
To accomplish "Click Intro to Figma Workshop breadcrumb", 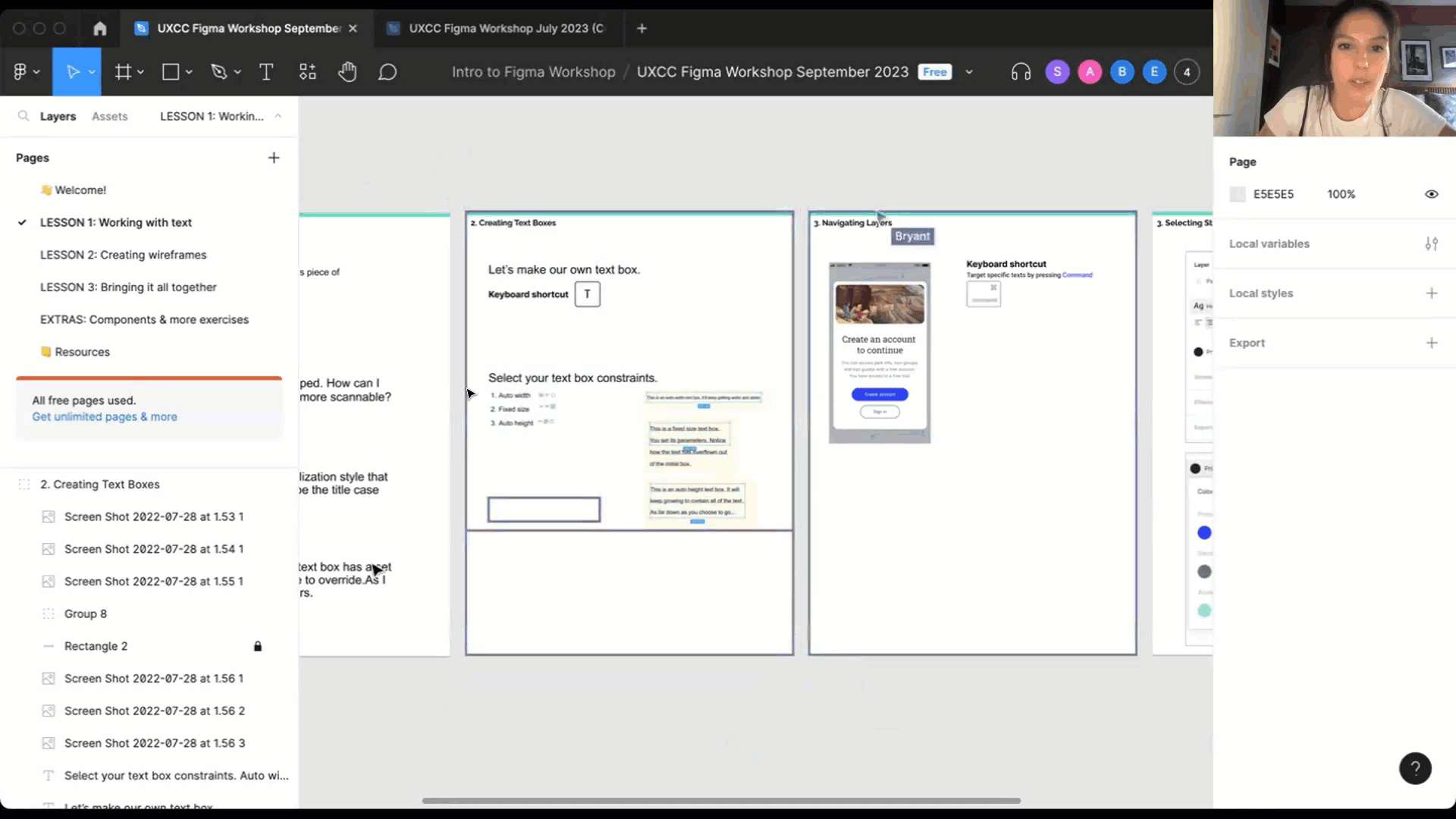I will (533, 72).
